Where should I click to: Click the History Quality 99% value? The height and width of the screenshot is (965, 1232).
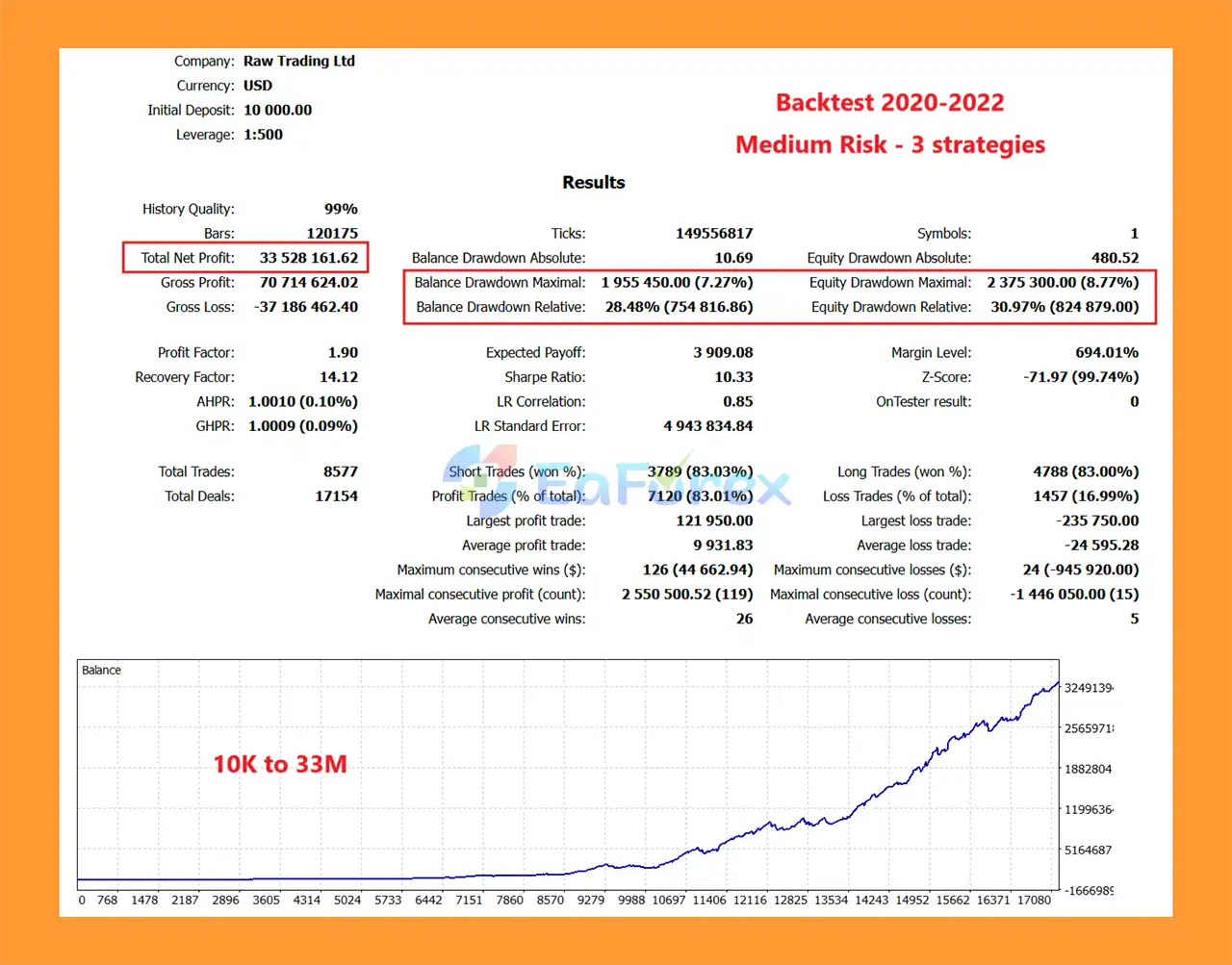pyautogui.click(x=341, y=209)
